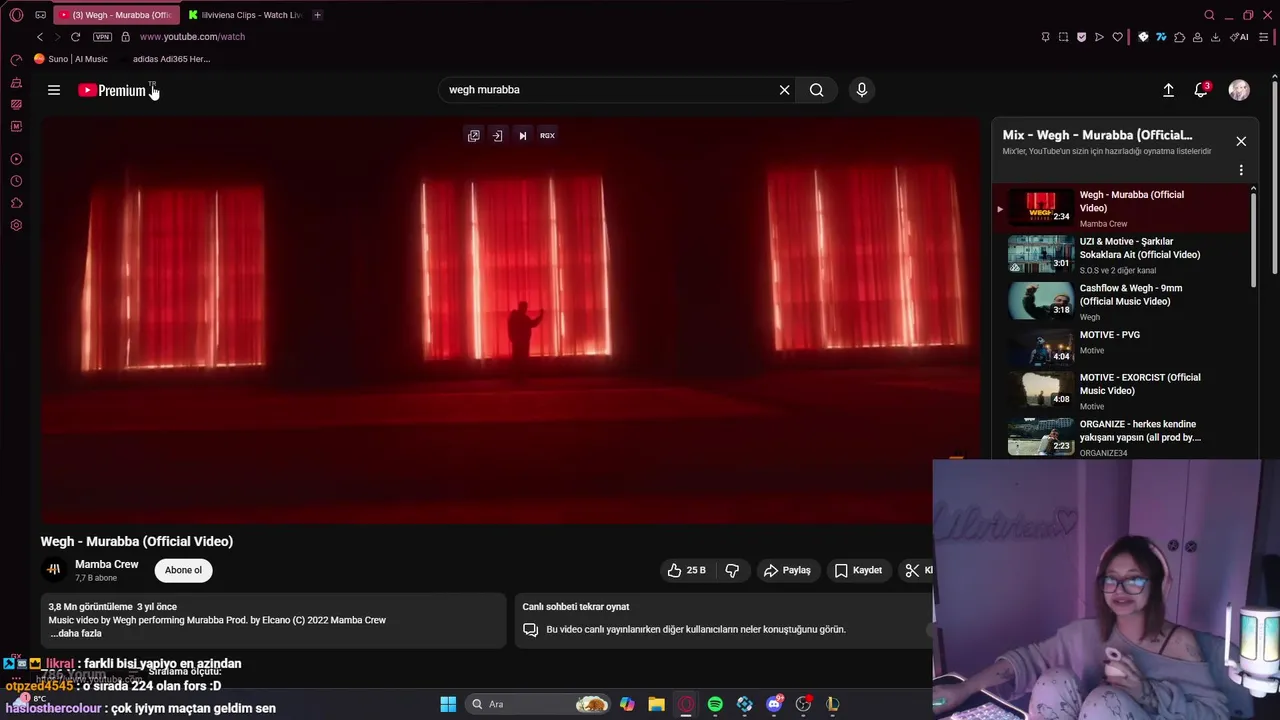Toggle the VPN badge in address bar
Viewport: 1280px width, 720px height.
[102, 37]
